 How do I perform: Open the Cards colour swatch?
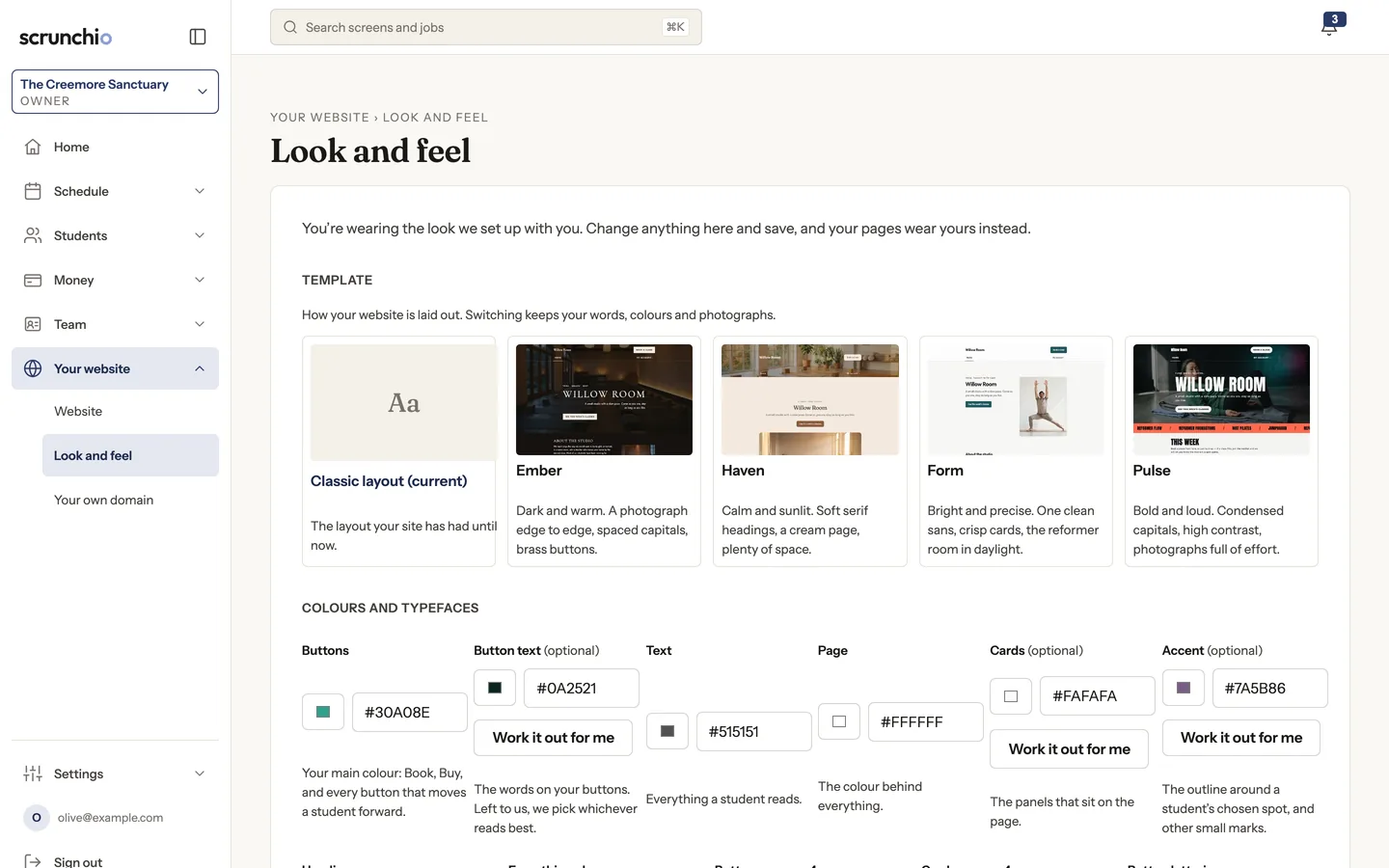1011,696
